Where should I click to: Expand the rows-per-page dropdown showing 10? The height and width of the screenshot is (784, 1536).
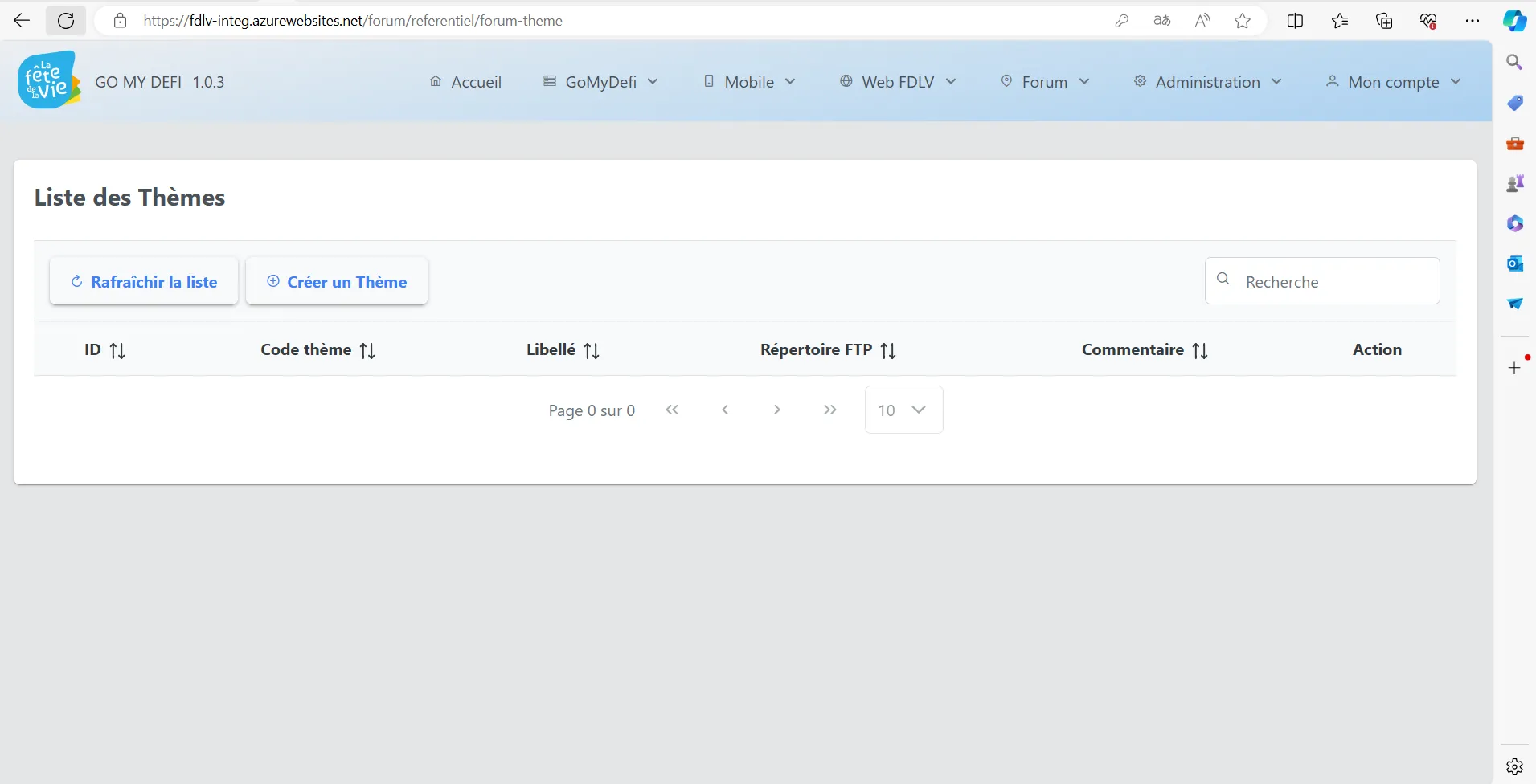[x=903, y=410]
